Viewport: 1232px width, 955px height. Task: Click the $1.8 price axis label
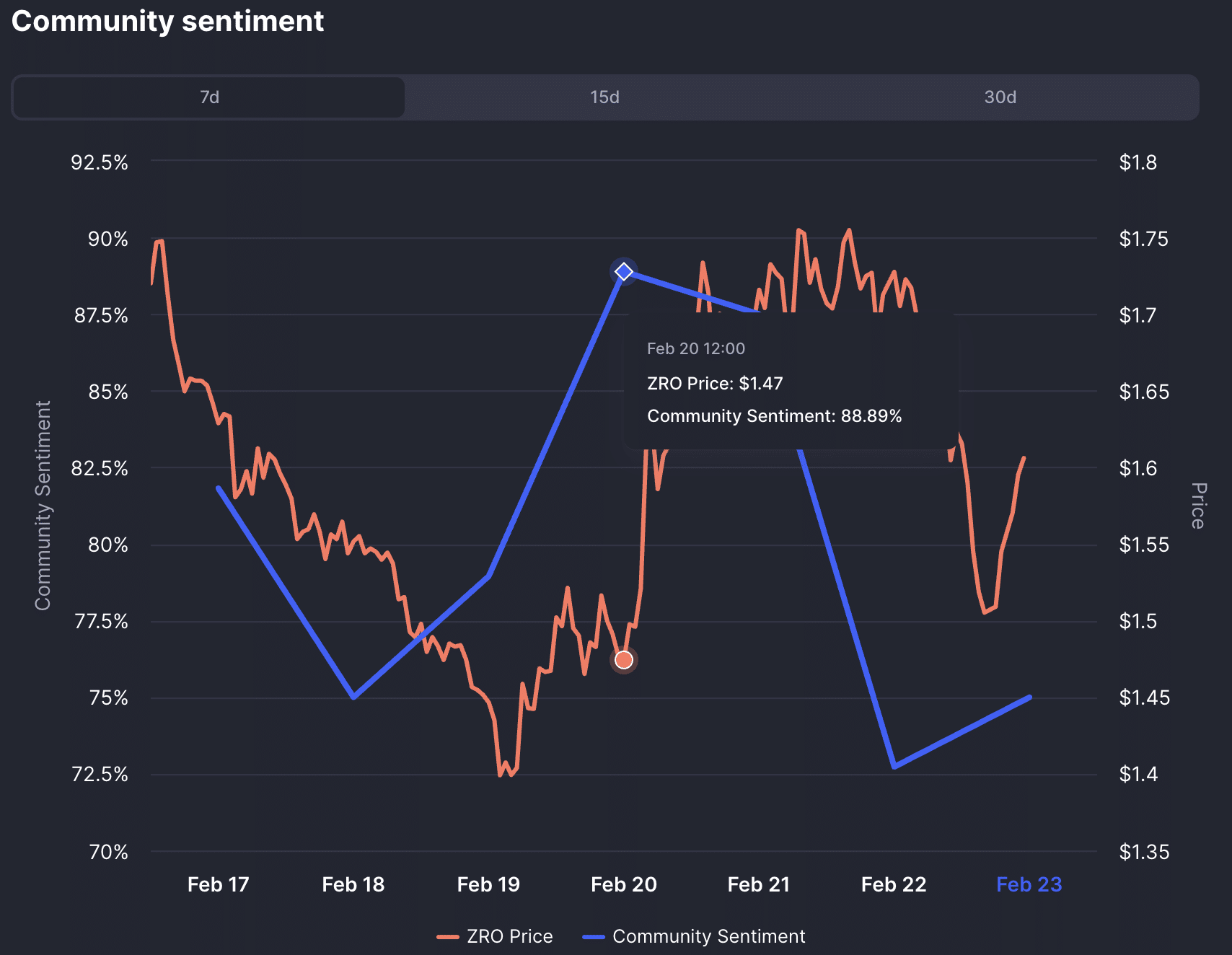click(x=1137, y=163)
